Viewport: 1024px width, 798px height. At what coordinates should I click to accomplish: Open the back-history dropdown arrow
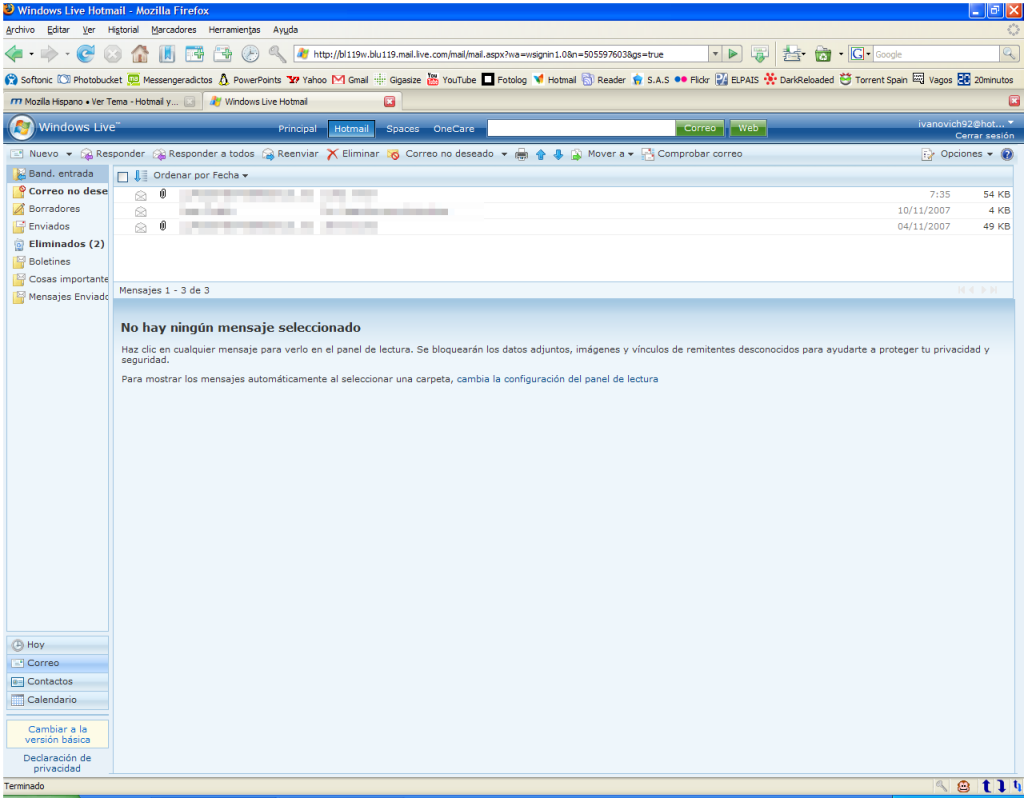(31, 54)
